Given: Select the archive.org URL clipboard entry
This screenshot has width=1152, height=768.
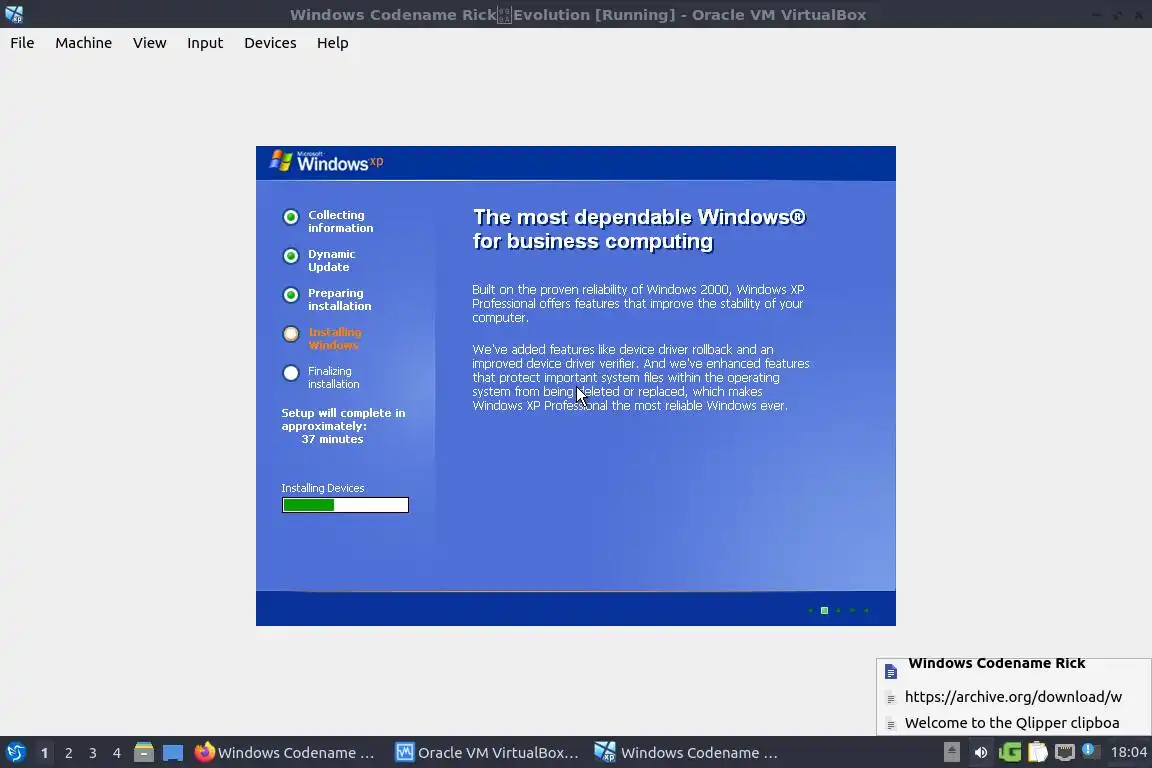Looking at the screenshot, I should coord(1014,697).
